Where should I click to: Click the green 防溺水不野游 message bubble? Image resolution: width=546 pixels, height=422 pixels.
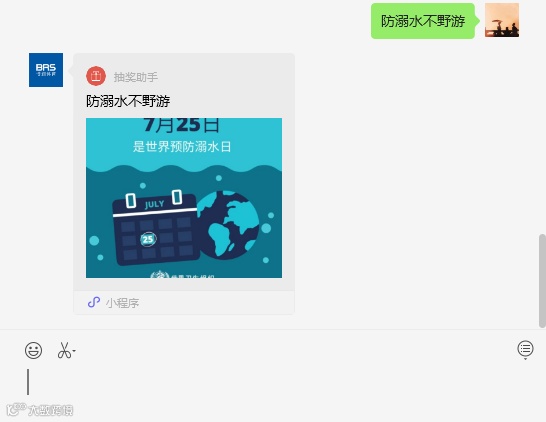(x=423, y=21)
